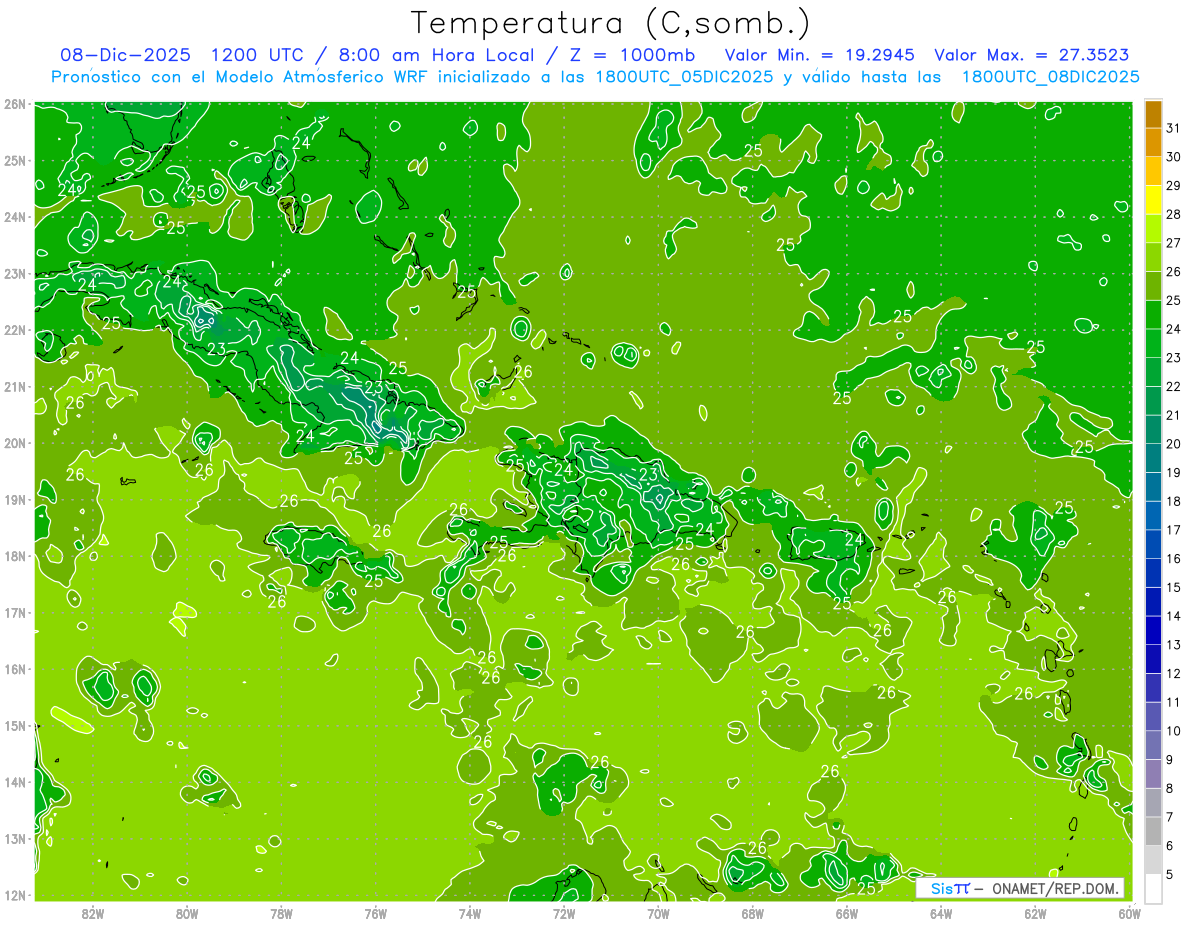This screenshot has width=1200, height=927.
Task: Click the 70W longitude axis label
Action: 658,913
